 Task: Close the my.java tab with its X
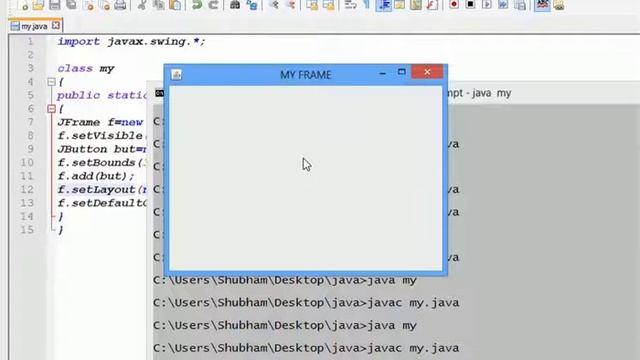coord(56,26)
